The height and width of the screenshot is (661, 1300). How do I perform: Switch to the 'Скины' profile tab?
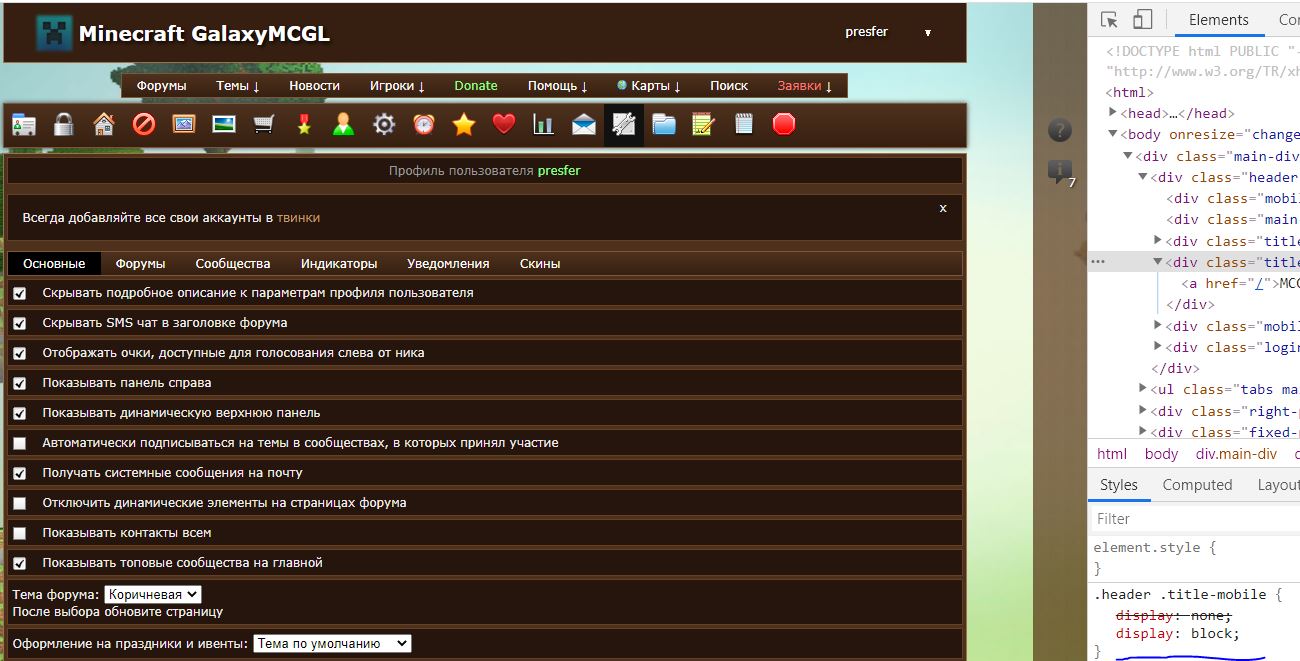tap(540, 264)
